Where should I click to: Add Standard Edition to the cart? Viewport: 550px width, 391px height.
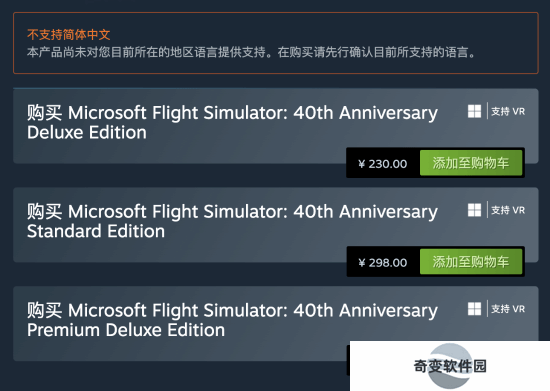(x=471, y=262)
